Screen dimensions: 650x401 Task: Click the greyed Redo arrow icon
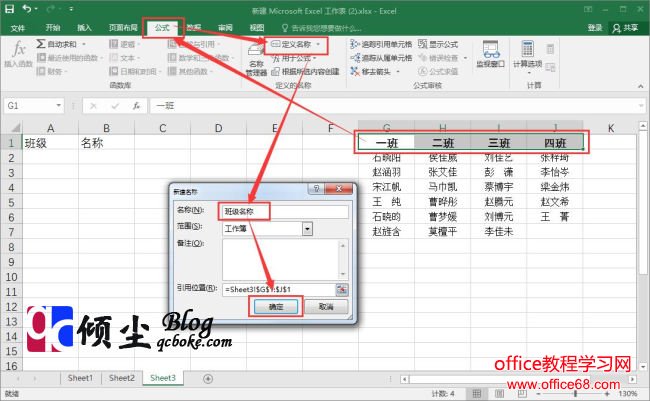pos(50,9)
